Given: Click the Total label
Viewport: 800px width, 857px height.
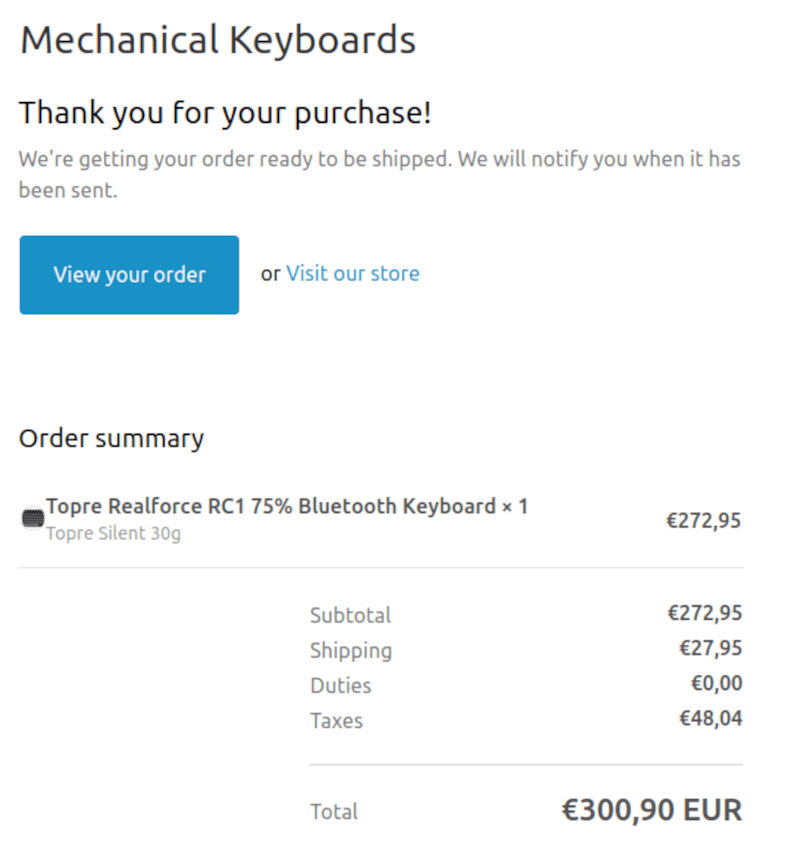Looking at the screenshot, I should tap(334, 812).
